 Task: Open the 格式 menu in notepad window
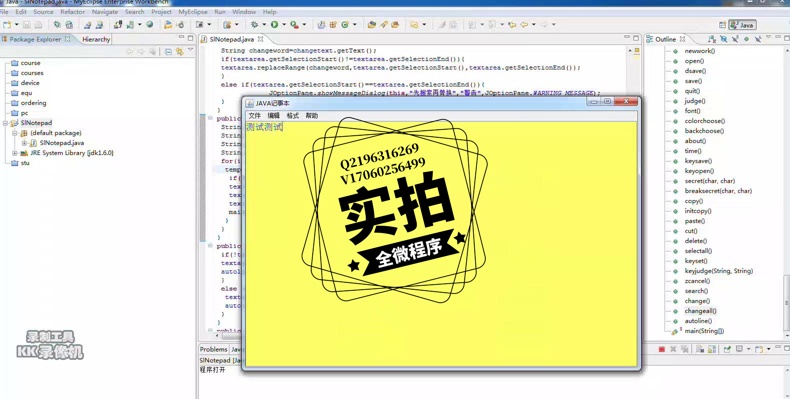click(x=293, y=115)
